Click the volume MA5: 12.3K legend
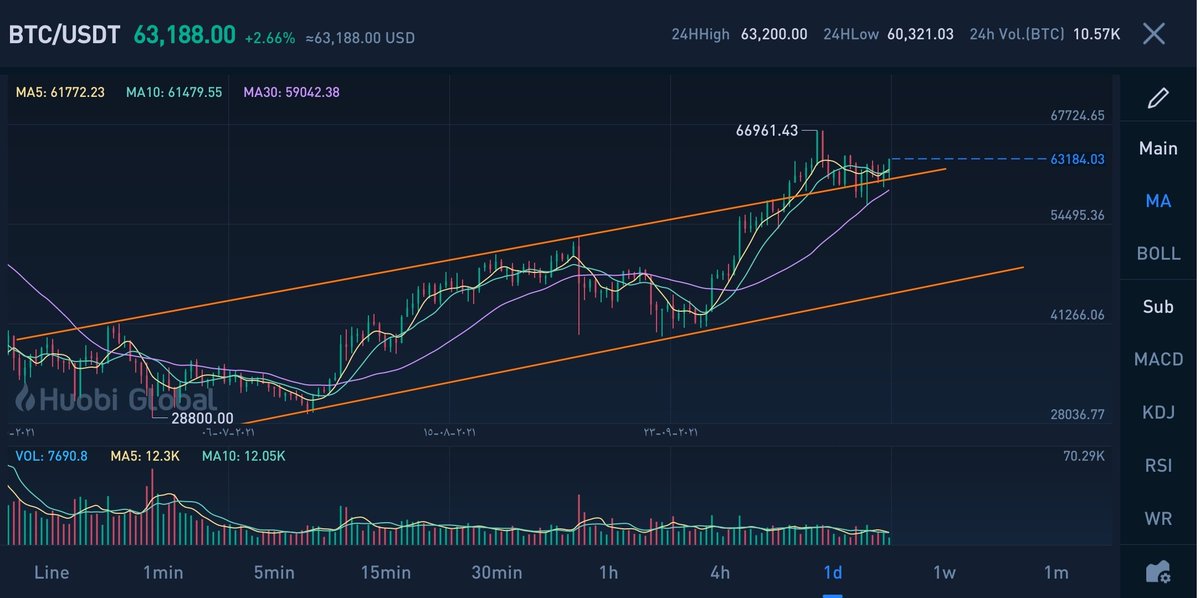The height and width of the screenshot is (598, 1200). coord(144,455)
